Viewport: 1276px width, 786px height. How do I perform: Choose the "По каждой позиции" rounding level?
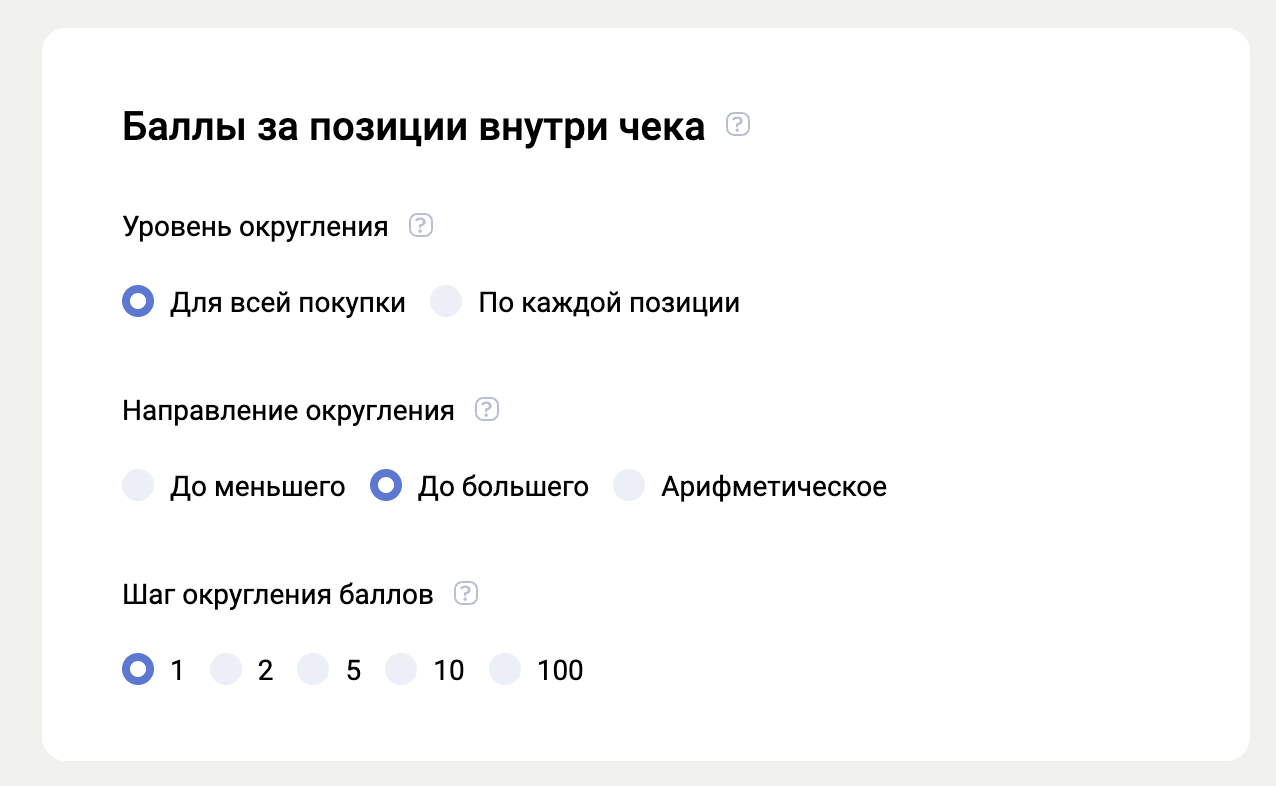pyautogui.click(x=446, y=302)
